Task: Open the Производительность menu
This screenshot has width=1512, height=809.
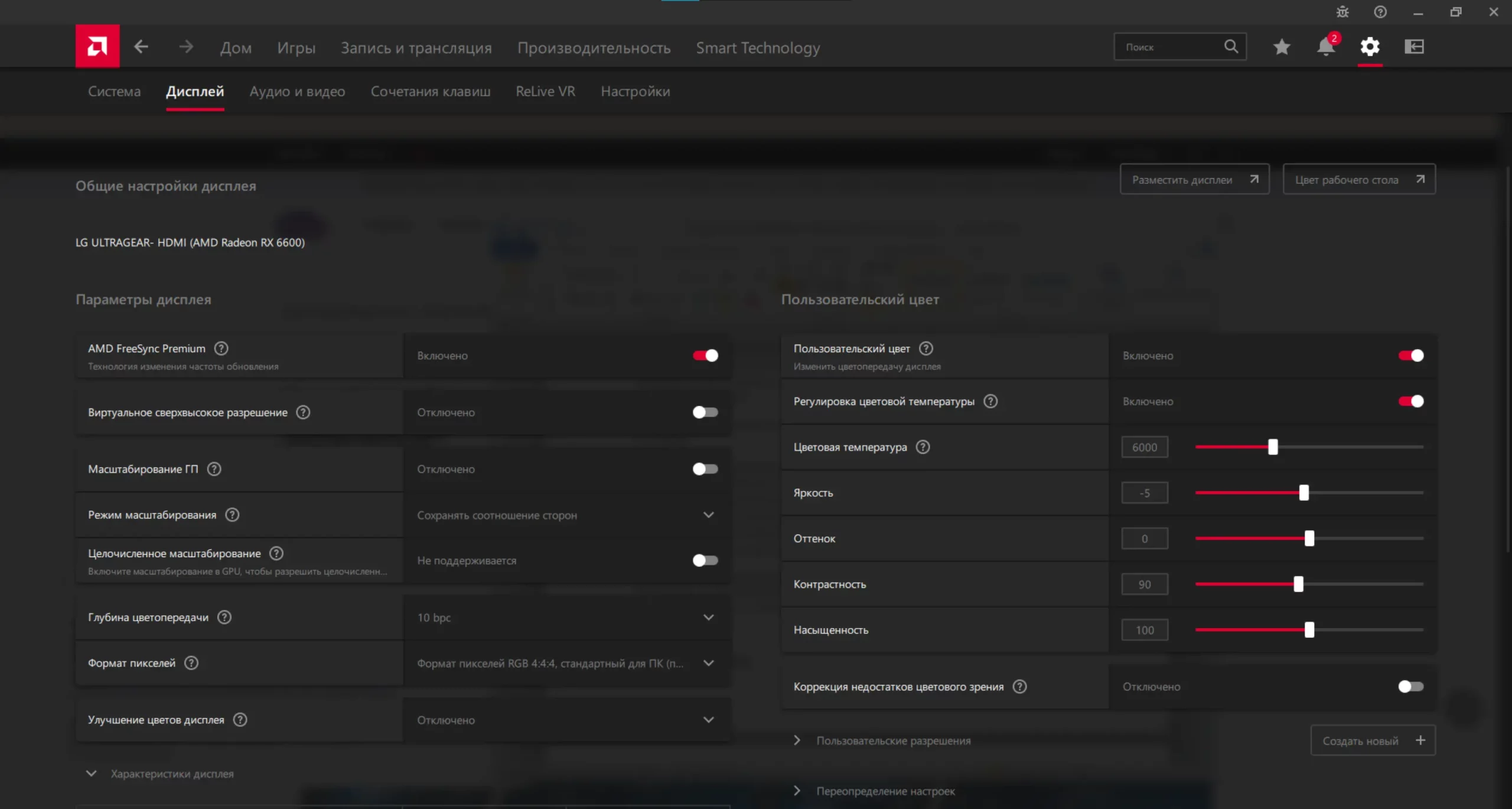Action: [594, 48]
